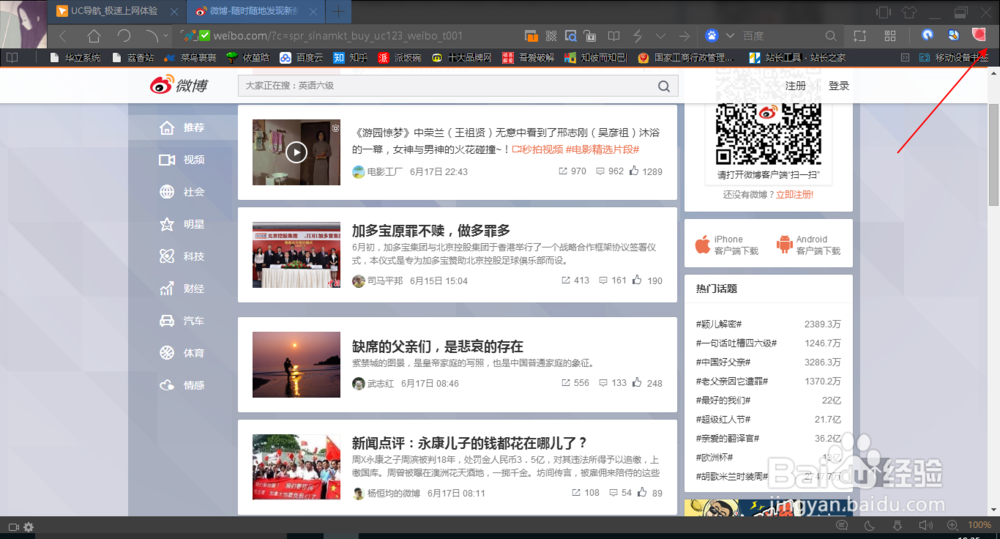The width and height of the screenshot is (1000, 539).
Task: Click the 立即注册 link
Action: point(795,195)
